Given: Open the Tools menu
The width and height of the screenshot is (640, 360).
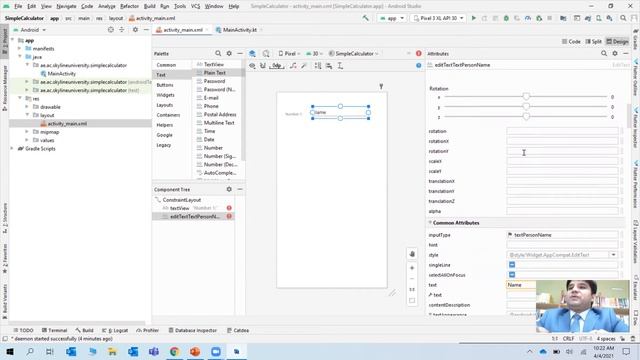Looking at the screenshot, I should click(x=180, y=6).
